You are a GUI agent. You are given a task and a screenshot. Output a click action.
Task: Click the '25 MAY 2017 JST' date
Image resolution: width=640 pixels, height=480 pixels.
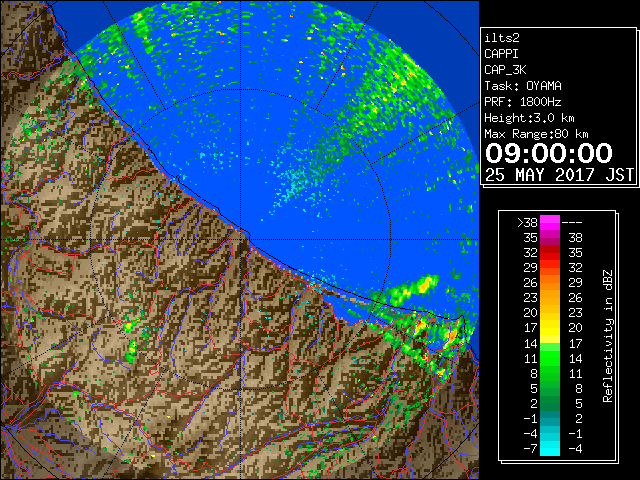point(559,175)
